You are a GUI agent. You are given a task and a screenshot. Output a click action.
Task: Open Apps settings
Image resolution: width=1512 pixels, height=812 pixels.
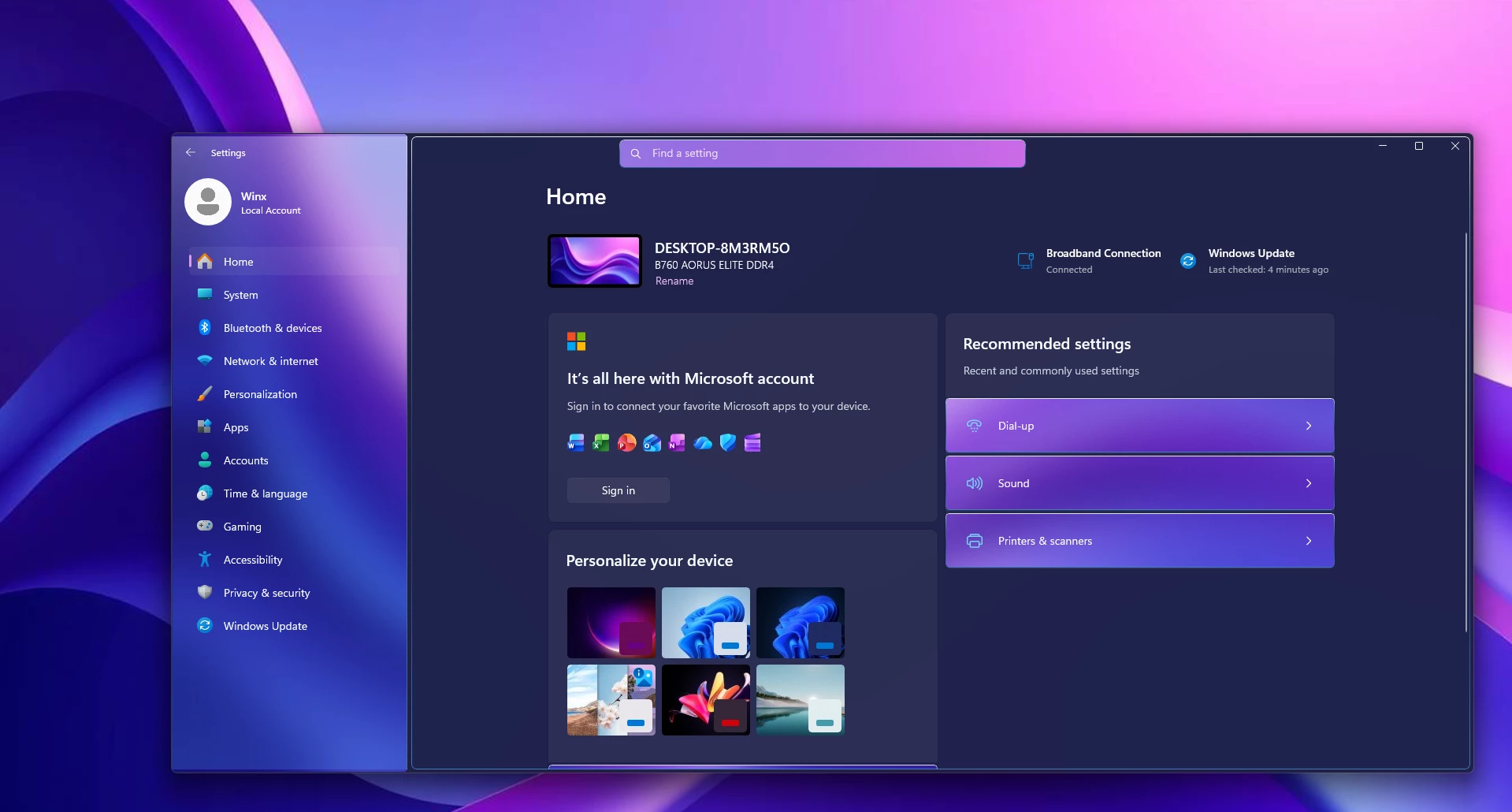tap(293, 426)
